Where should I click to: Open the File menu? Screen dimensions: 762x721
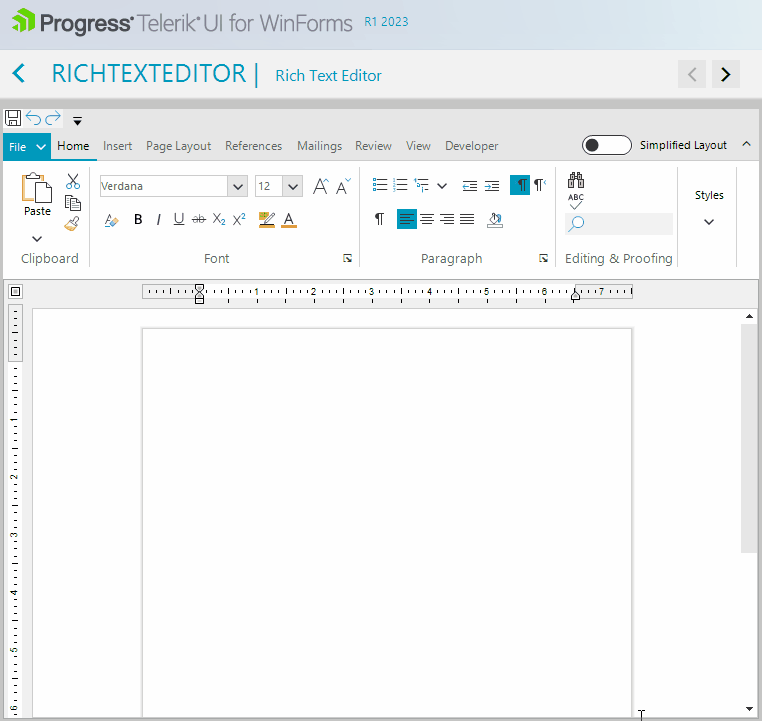point(27,147)
